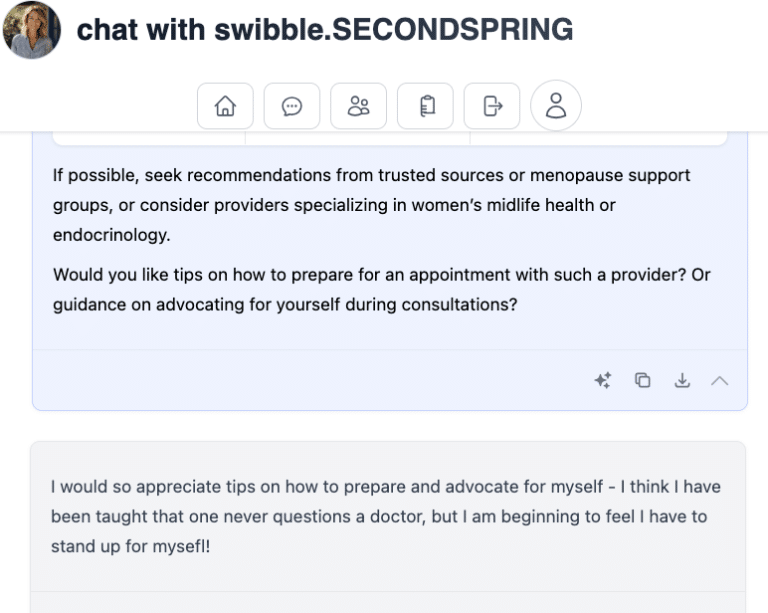The height and width of the screenshot is (613, 768).
Task: Copy the assistant message with copy icon
Action: [x=643, y=380]
